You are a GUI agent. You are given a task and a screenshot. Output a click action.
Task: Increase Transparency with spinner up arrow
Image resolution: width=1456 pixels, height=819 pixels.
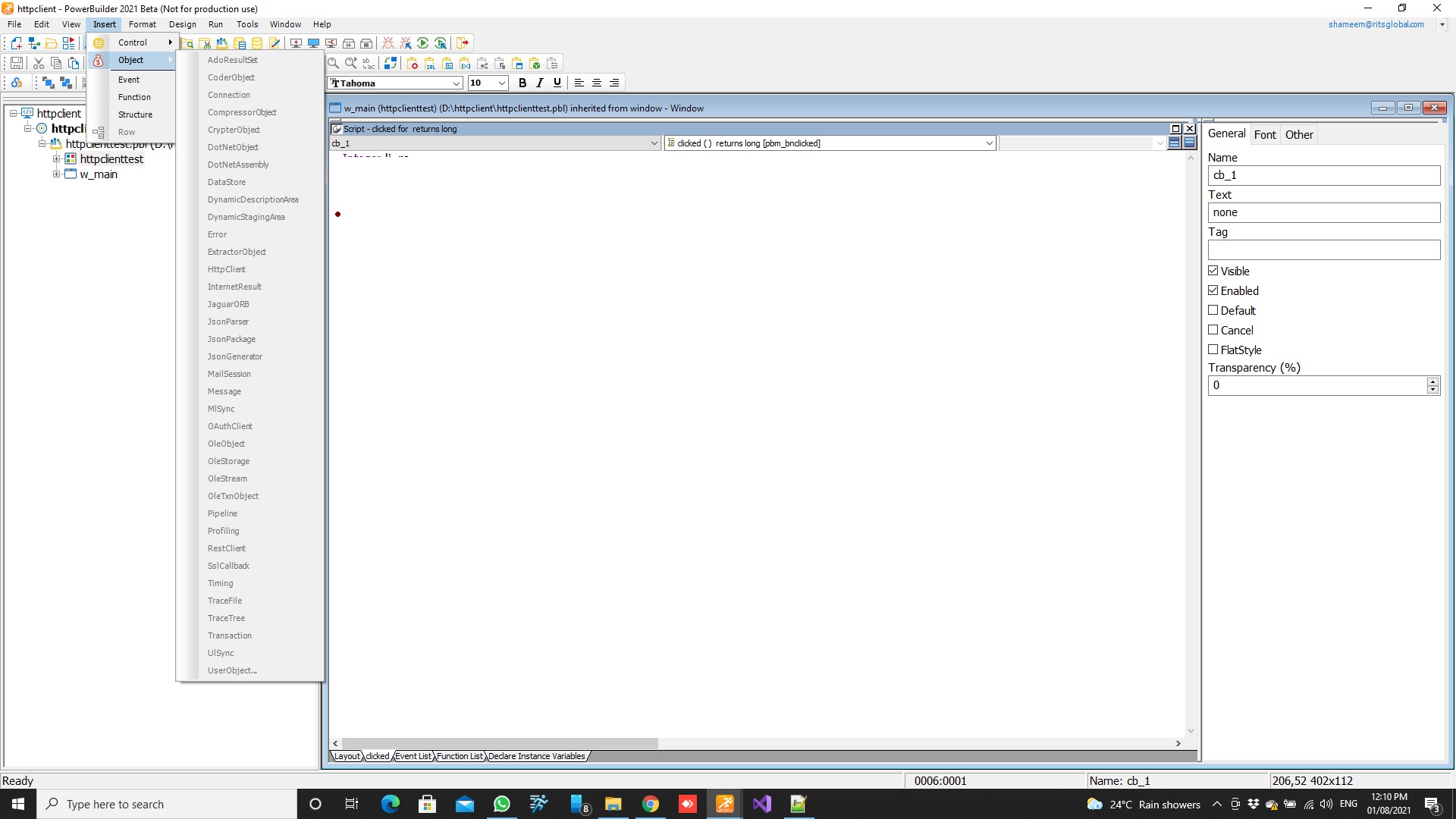(x=1432, y=381)
